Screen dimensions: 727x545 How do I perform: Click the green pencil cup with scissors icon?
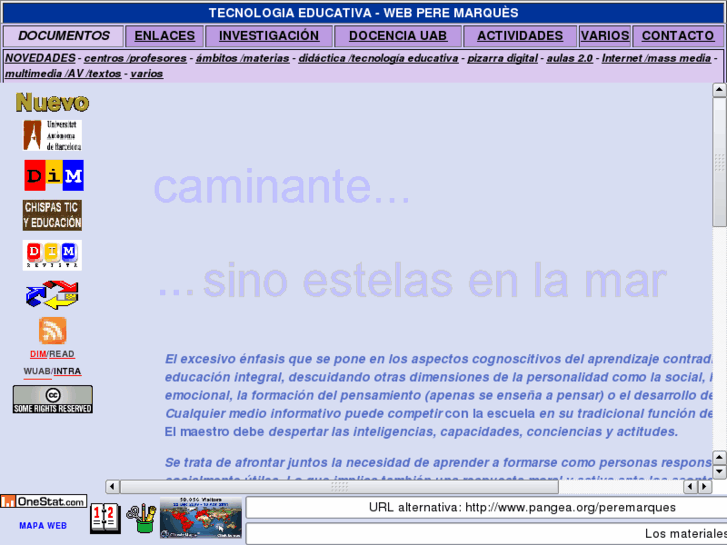(141, 518)
